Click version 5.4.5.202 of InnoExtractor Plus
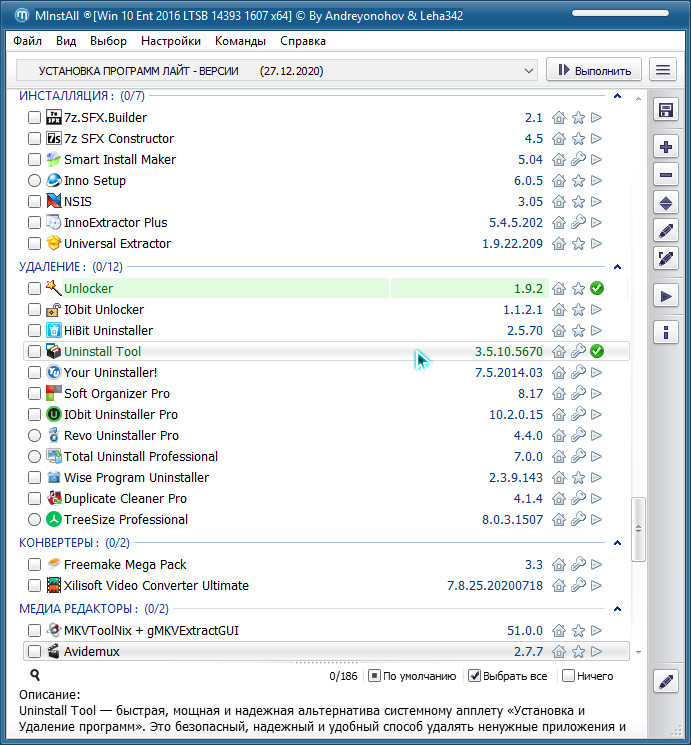The height and width of the screenshot is (745, 691). click(516, 223)
